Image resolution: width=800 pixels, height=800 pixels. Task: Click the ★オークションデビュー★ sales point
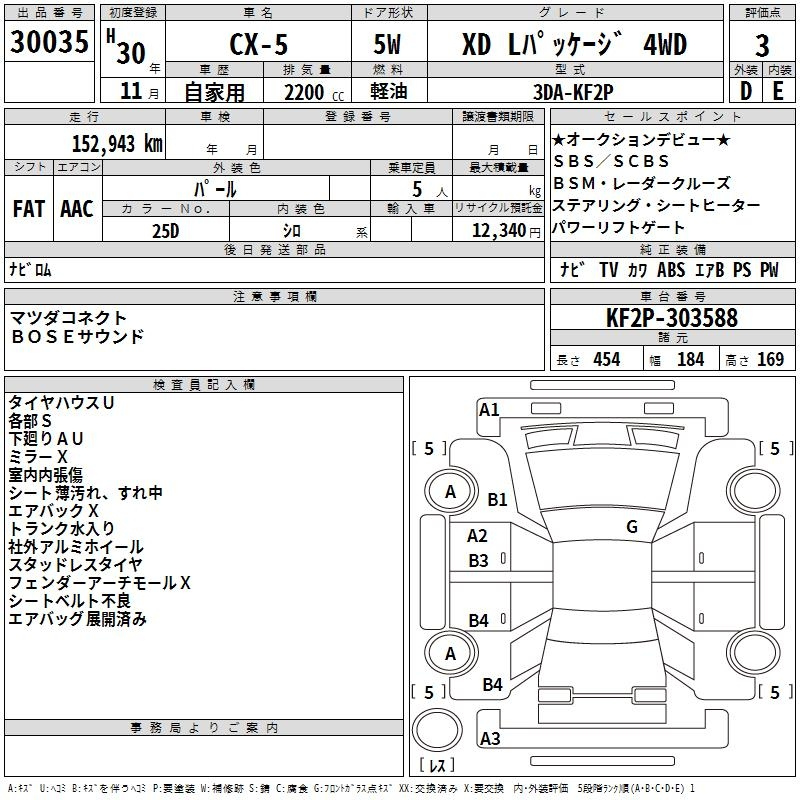(641, 139)
